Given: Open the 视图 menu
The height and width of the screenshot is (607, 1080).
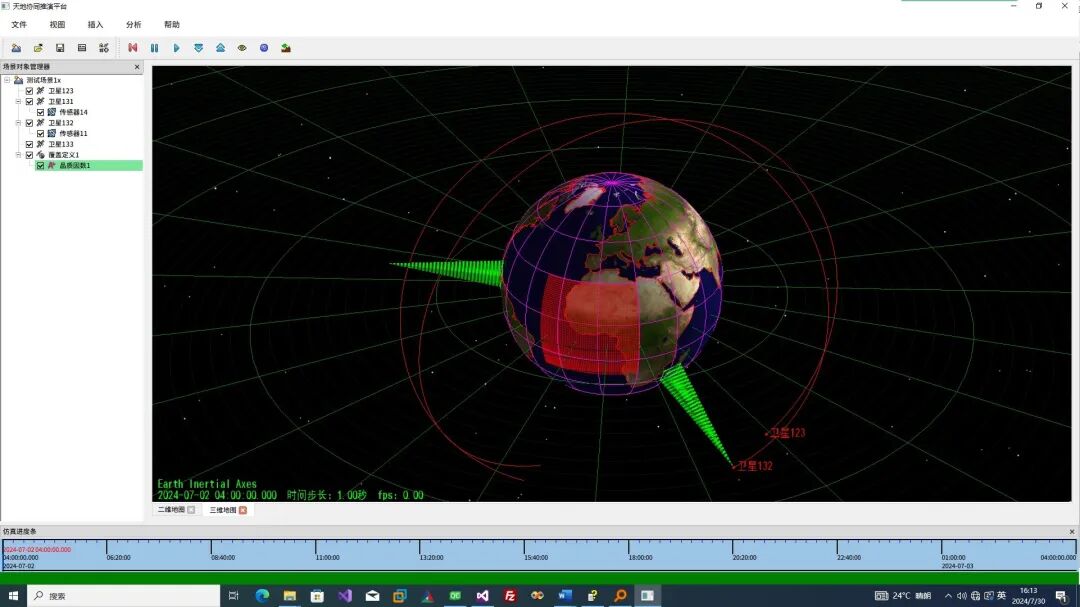Looking at the screenshot, I should tap(57, 24).
